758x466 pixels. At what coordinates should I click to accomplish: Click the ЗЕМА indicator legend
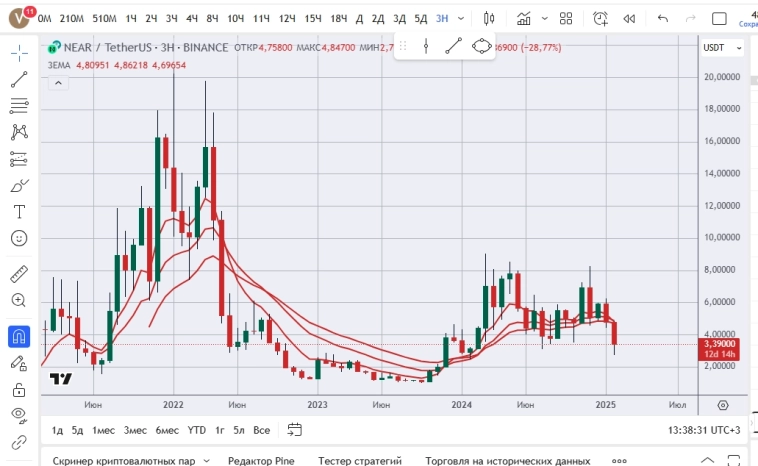pyautogui.click(x=59, y=65)
